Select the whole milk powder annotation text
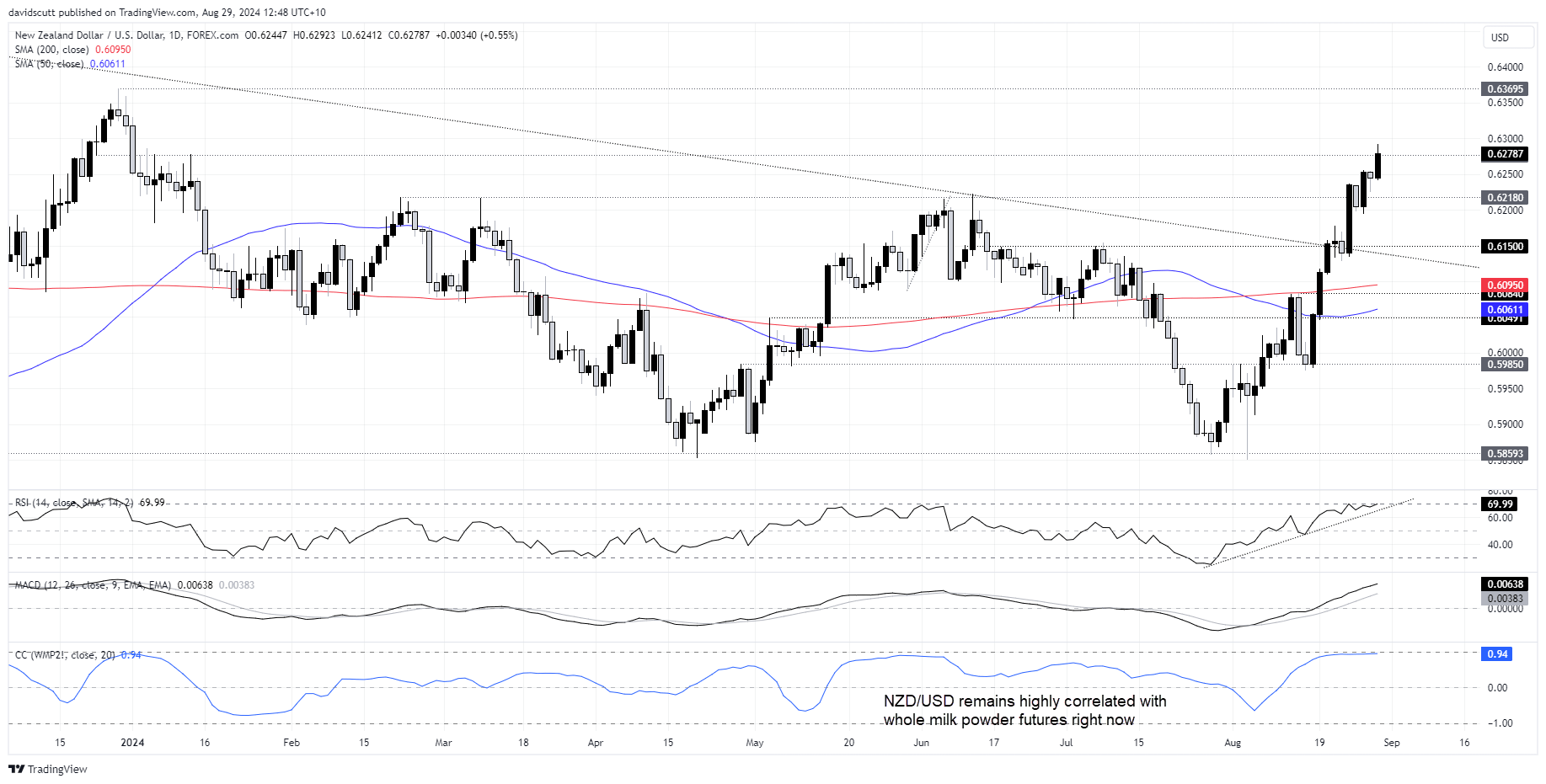 1024,710
